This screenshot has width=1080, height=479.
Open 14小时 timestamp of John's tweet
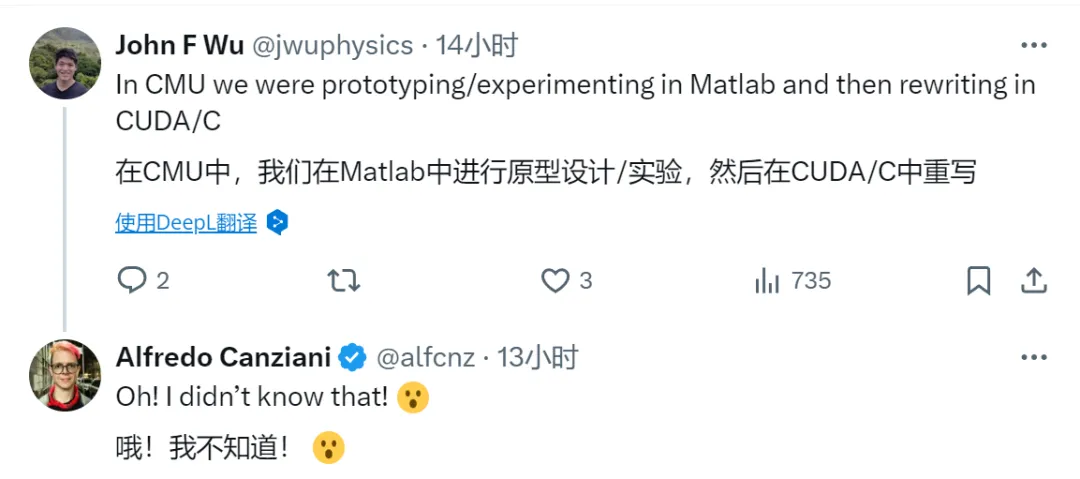(x=482, y=45)
